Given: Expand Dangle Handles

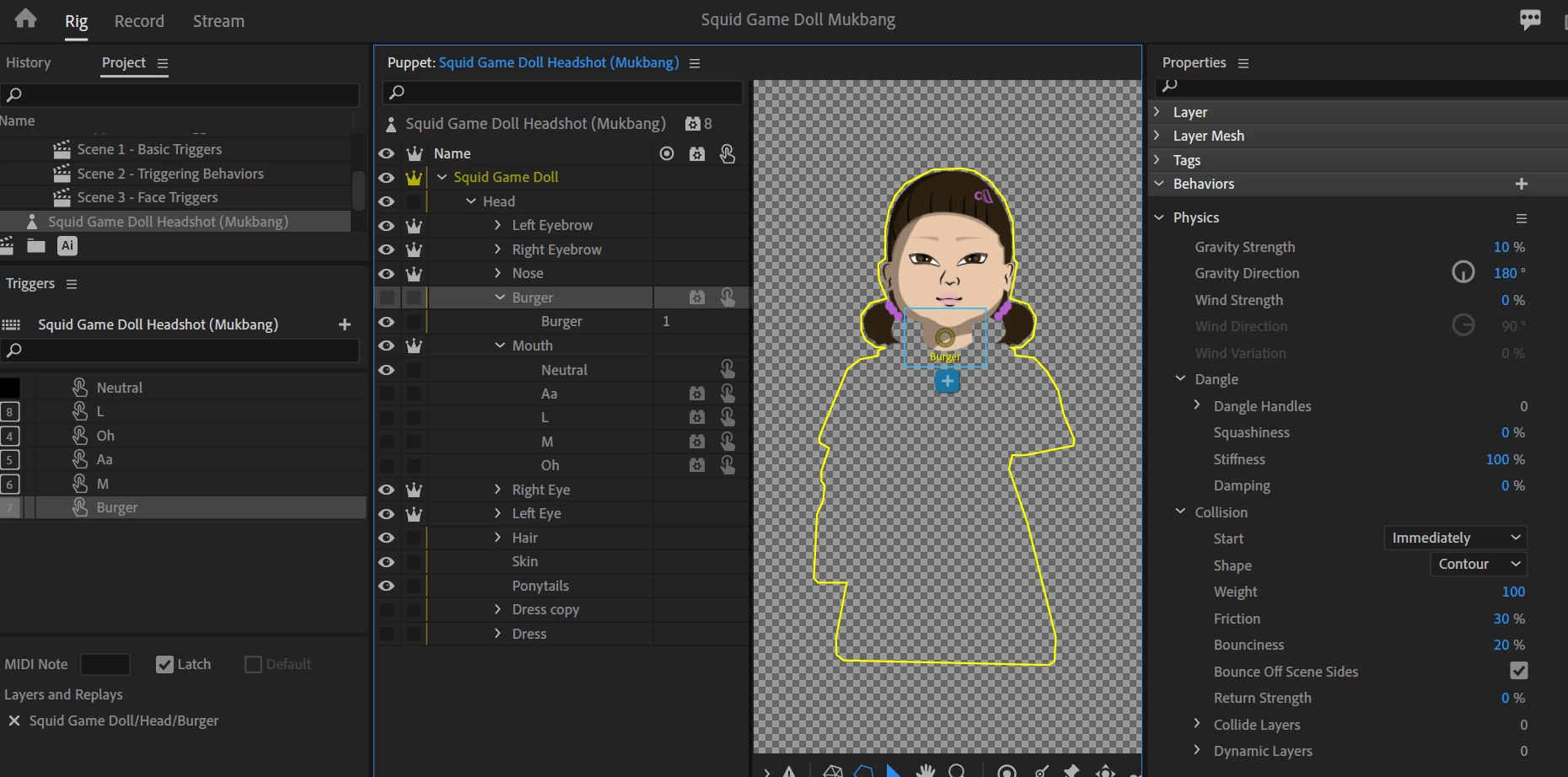Looking at the screenshot, I should tap(1197, 405).
